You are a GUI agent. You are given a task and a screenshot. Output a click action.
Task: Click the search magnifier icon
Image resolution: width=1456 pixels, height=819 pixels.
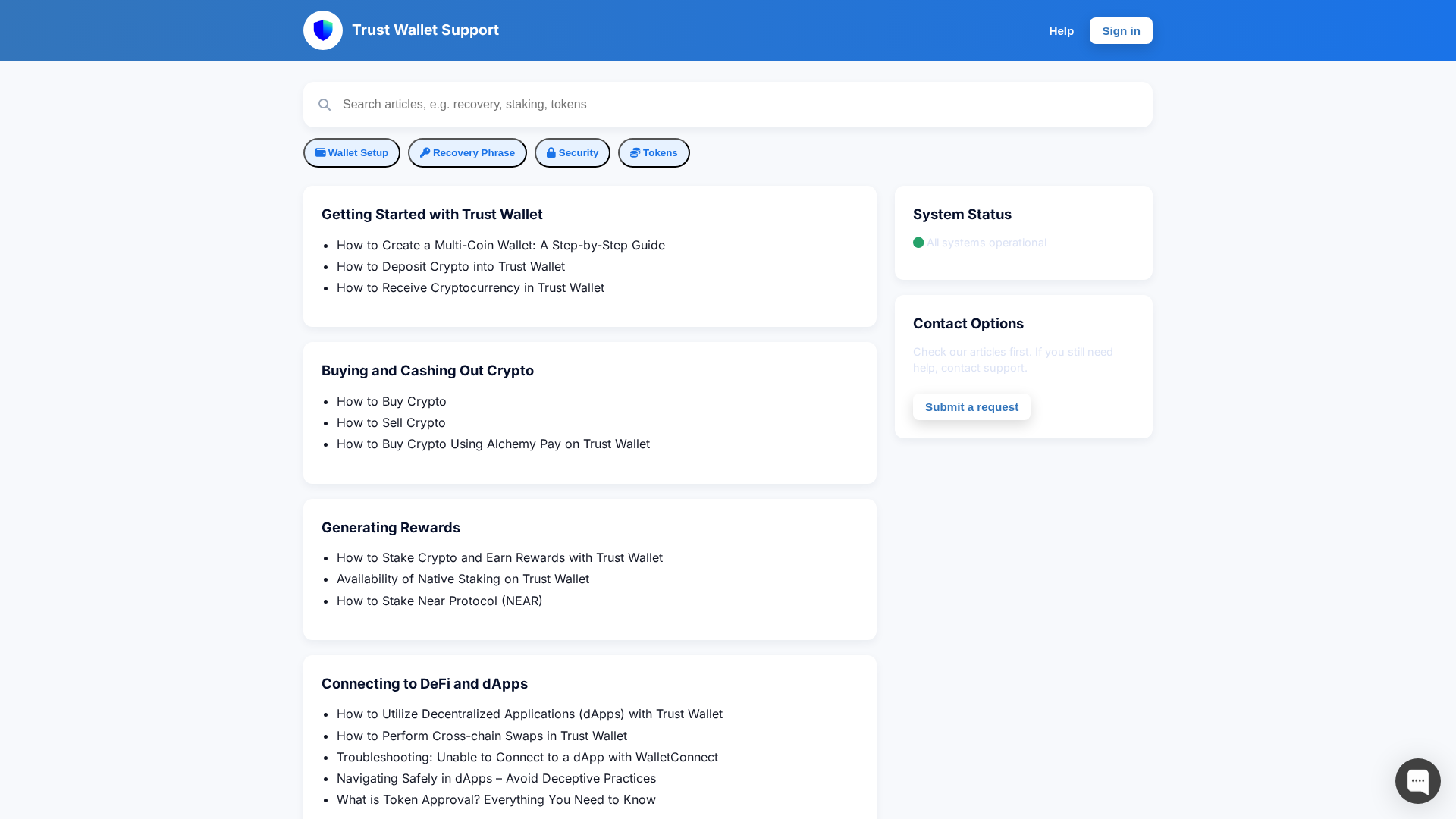click(x=325, y=105)
